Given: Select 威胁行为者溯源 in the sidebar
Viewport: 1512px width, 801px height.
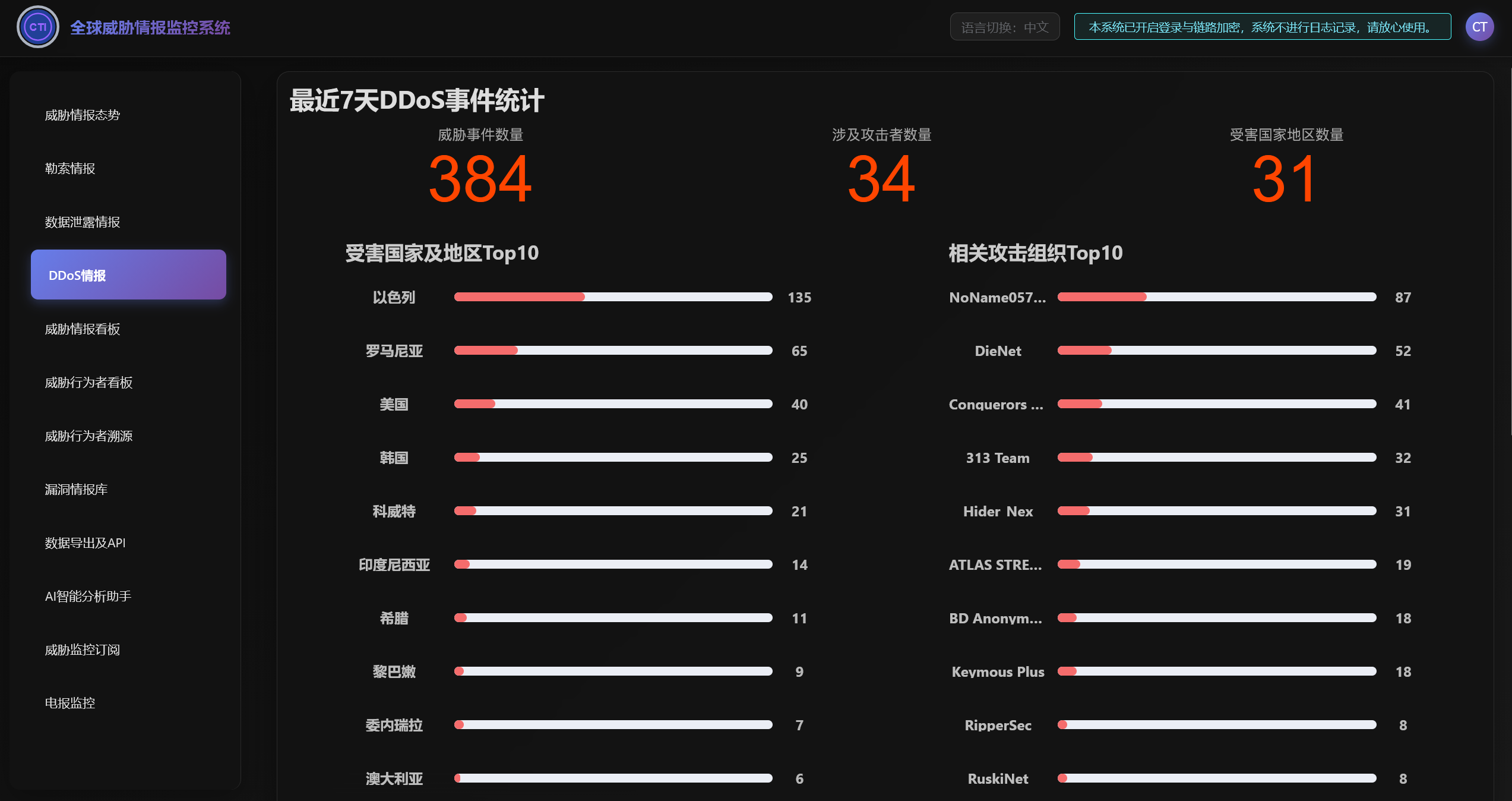Looking at the screenshot, I should point(88,436).
